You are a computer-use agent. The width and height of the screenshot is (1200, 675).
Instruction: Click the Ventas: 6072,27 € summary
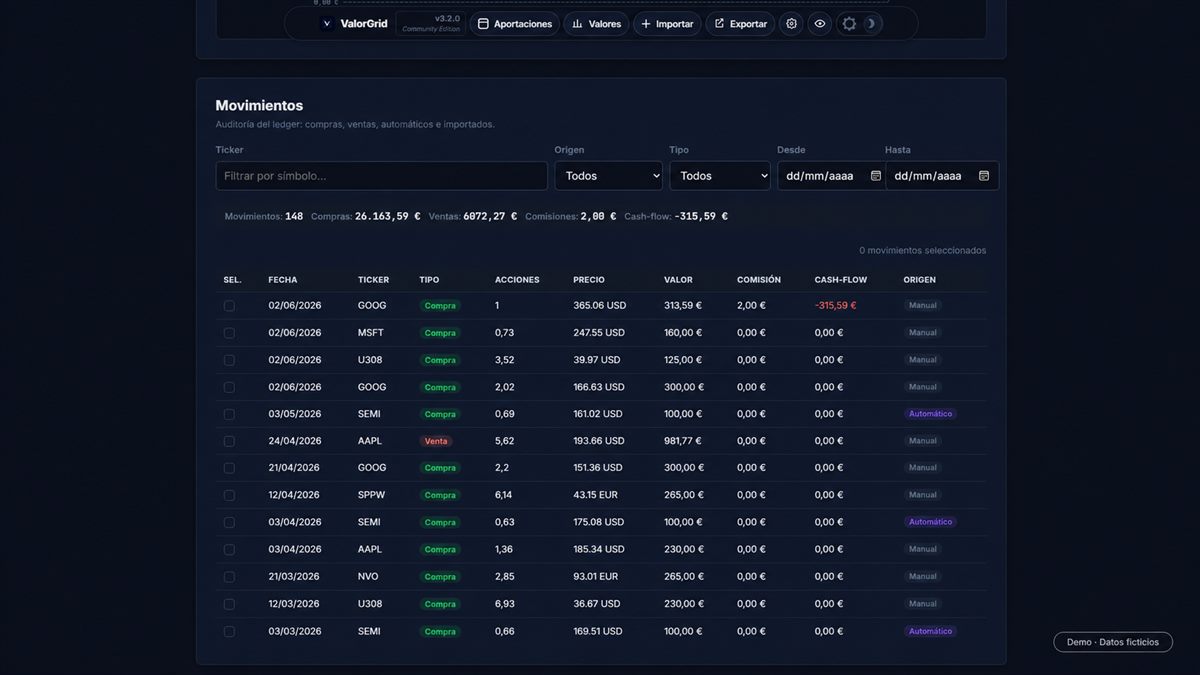pyautogui.click(x=473, y=216)
